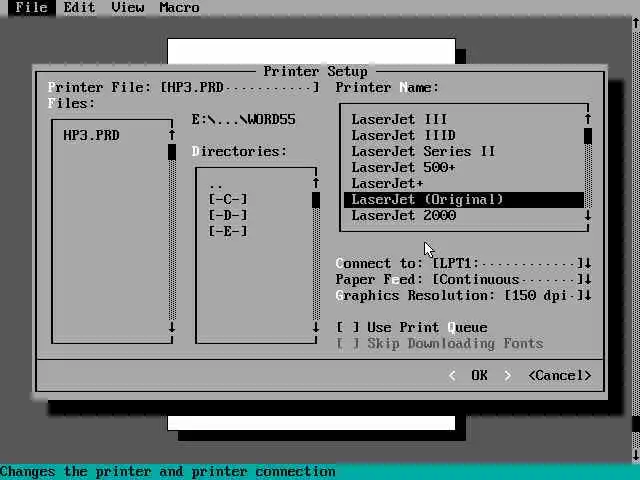
Task: Open the Paper Feed dropdown arrow
Action: (588, 280)
